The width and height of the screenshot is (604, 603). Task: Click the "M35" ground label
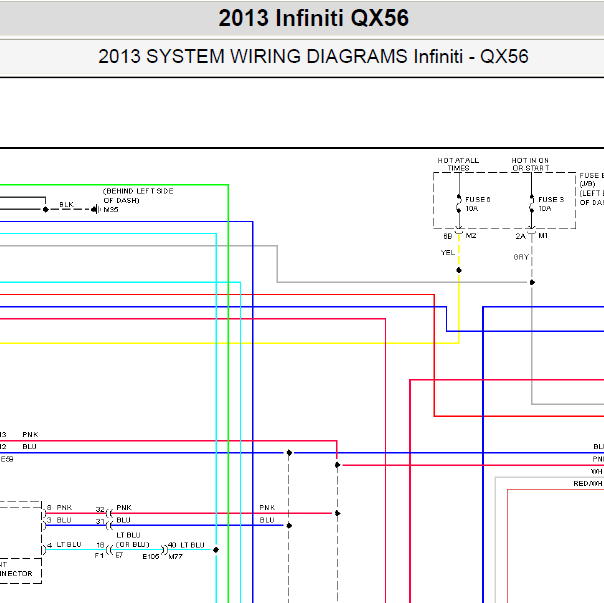111,210
